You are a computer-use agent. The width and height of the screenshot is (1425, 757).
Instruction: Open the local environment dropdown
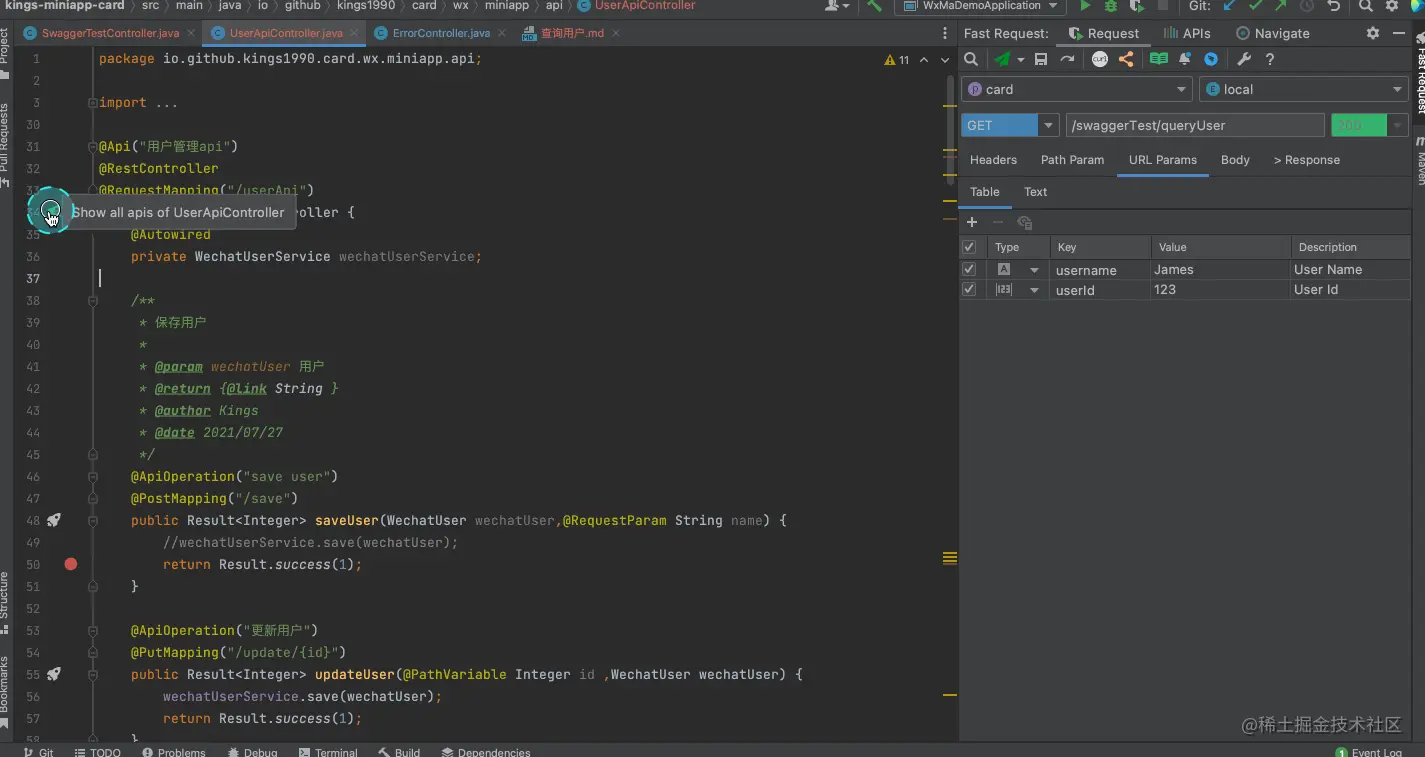point(1304,89)
